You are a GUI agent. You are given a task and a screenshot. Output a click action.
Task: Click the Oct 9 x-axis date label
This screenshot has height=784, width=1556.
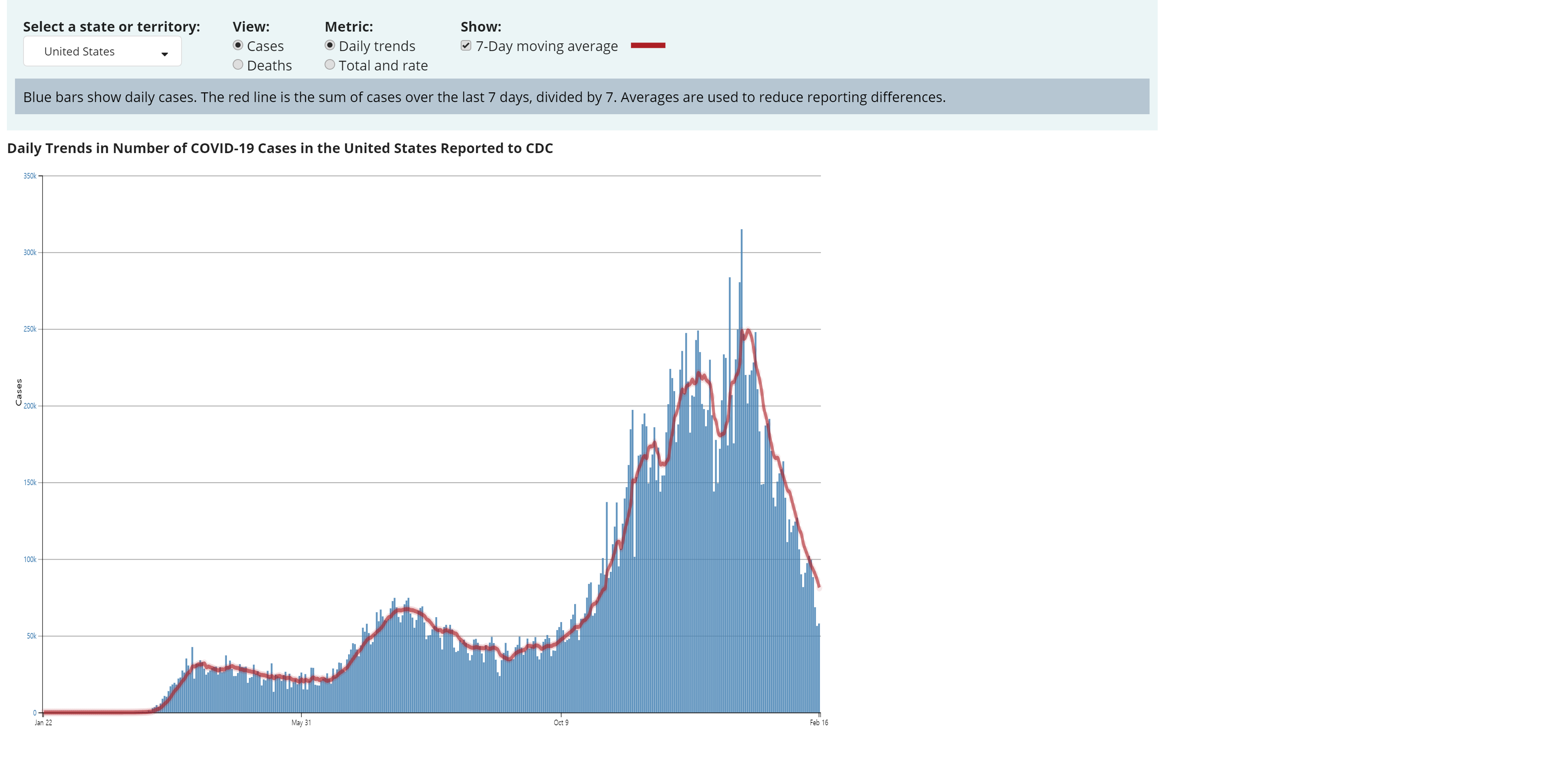coord(560,722)
